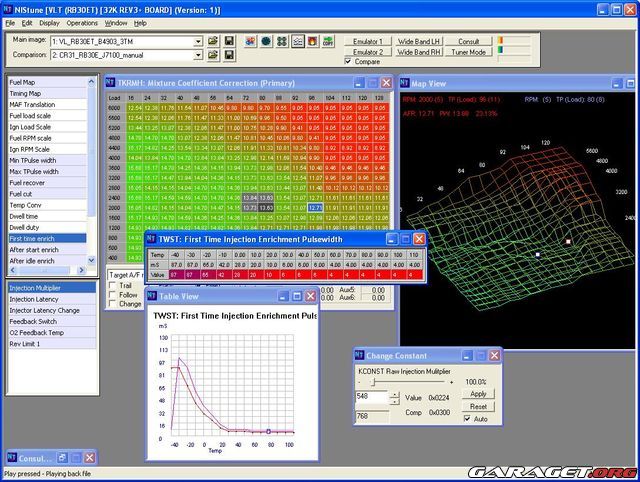Click the icon left of Copy
Image resolution: width=640 pixels, height=482 pixels.
(x=313, y=41)
